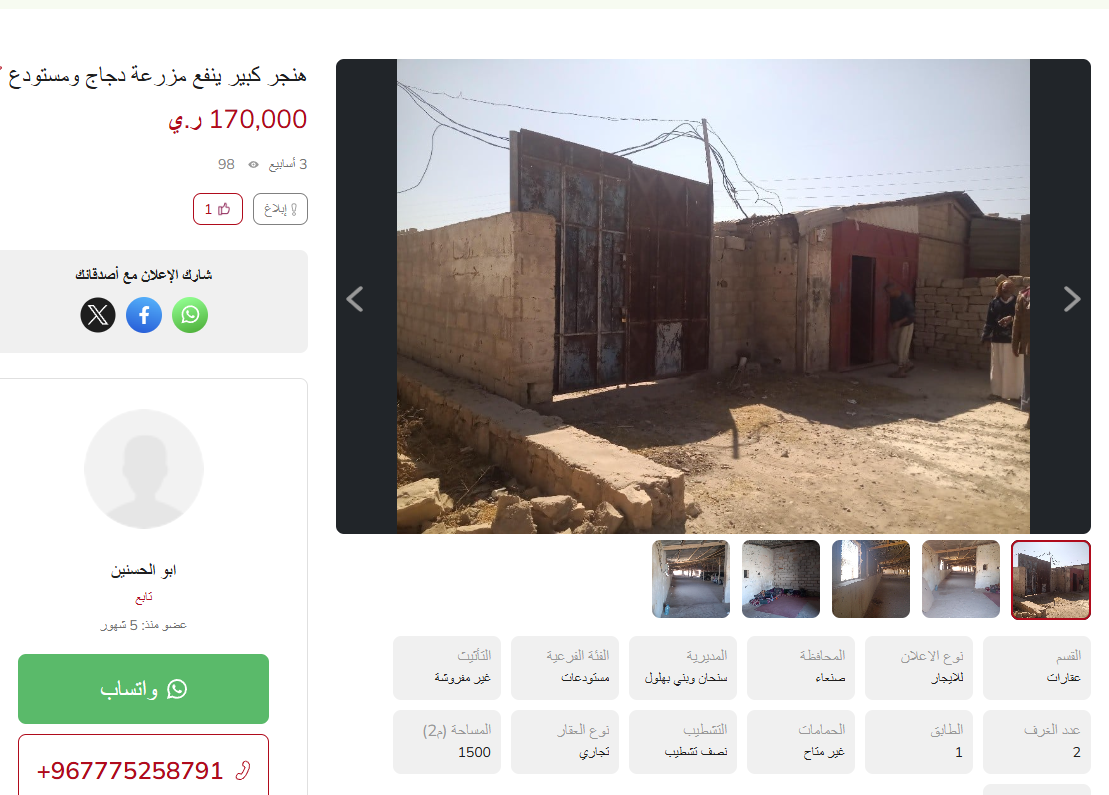This screenshot has width=1109, height=795.
Task: Share the ad on X (Twitter)
Action: point(98,315)
